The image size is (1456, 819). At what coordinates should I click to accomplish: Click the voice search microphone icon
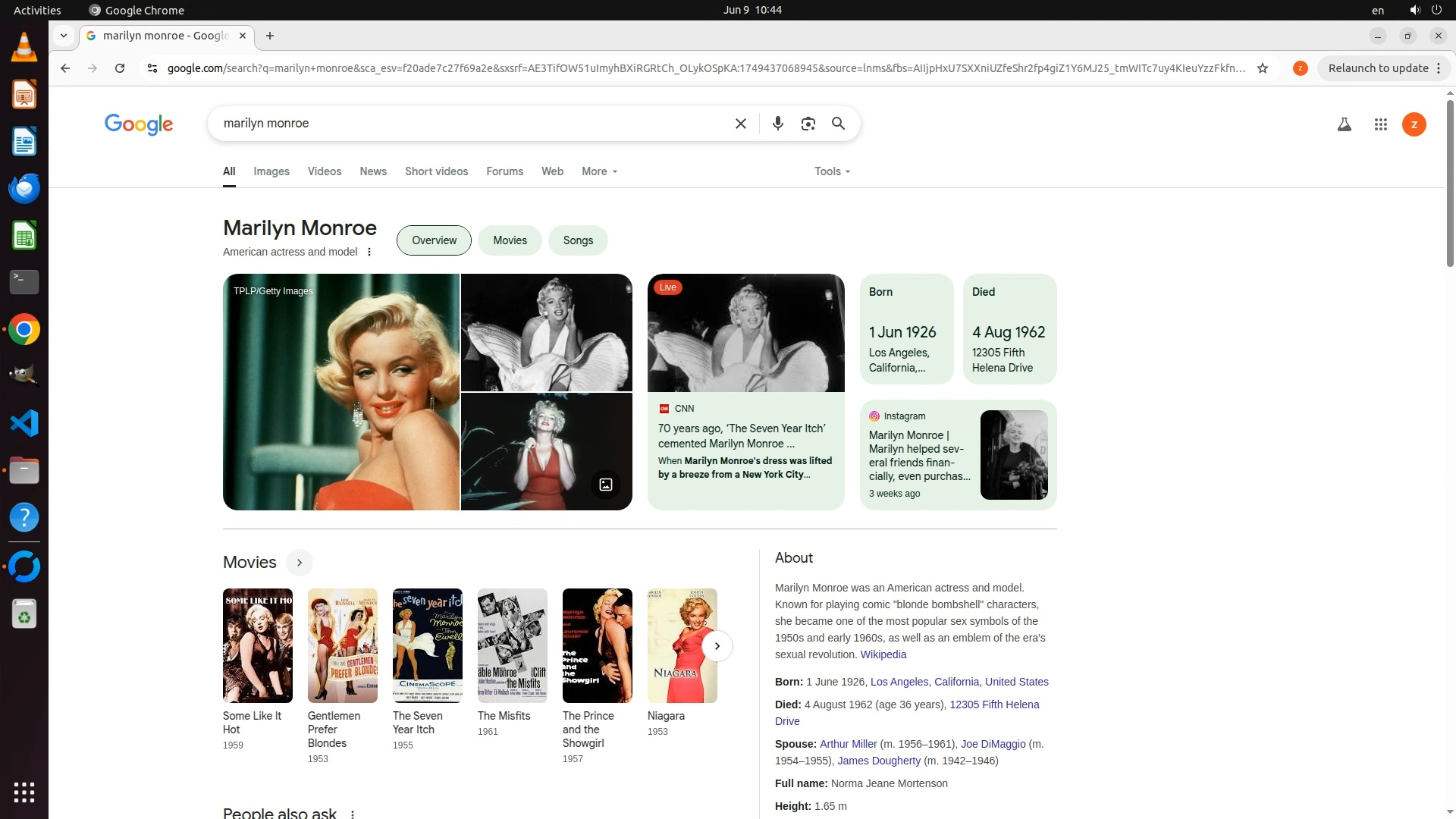coord(777,124)
